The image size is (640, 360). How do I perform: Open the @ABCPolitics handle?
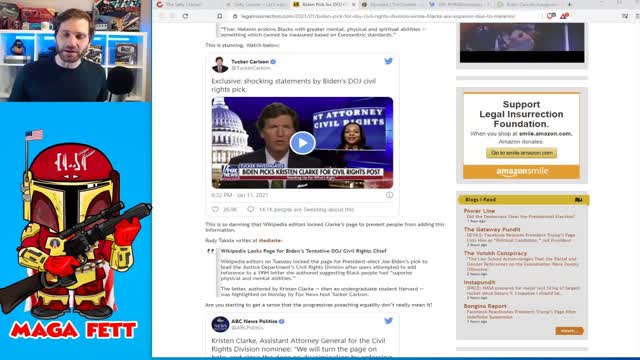(247, 328)
